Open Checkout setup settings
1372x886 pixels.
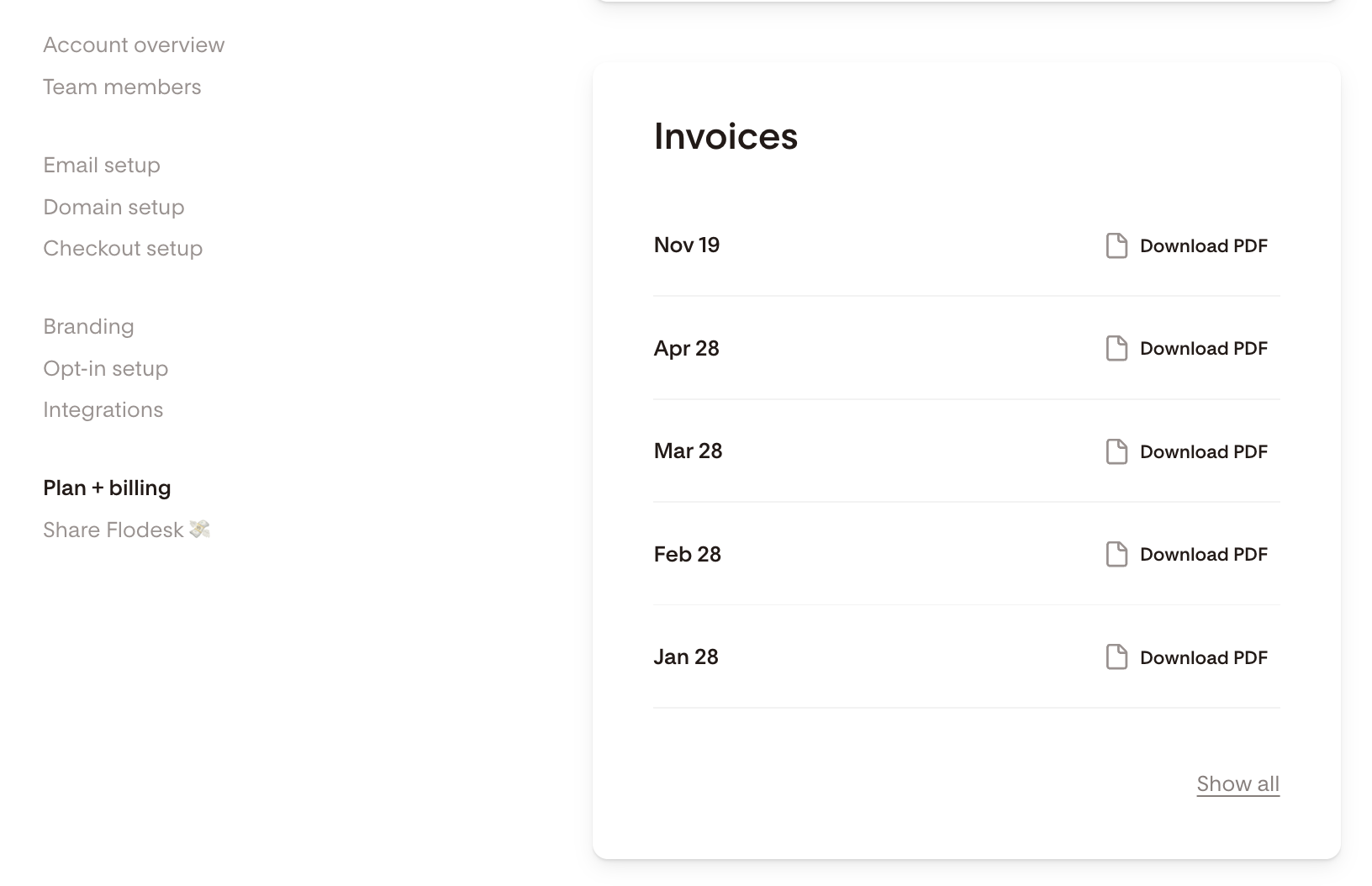pos(123,248)
